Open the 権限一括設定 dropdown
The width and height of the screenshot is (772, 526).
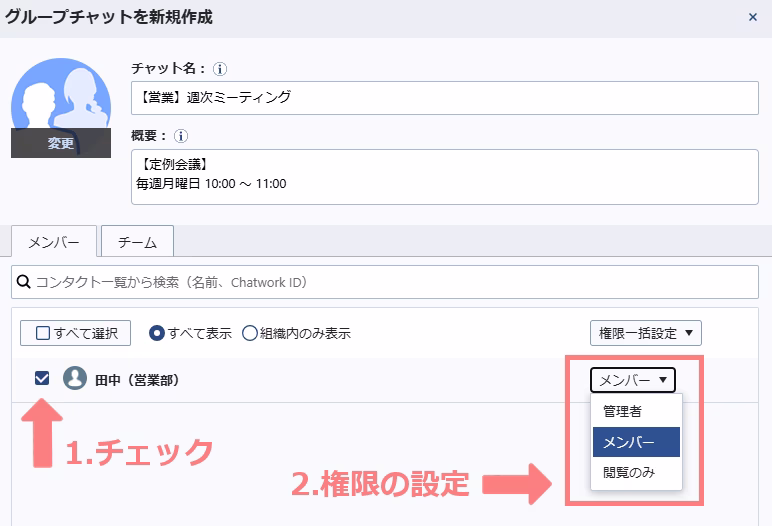coord(645,333)
